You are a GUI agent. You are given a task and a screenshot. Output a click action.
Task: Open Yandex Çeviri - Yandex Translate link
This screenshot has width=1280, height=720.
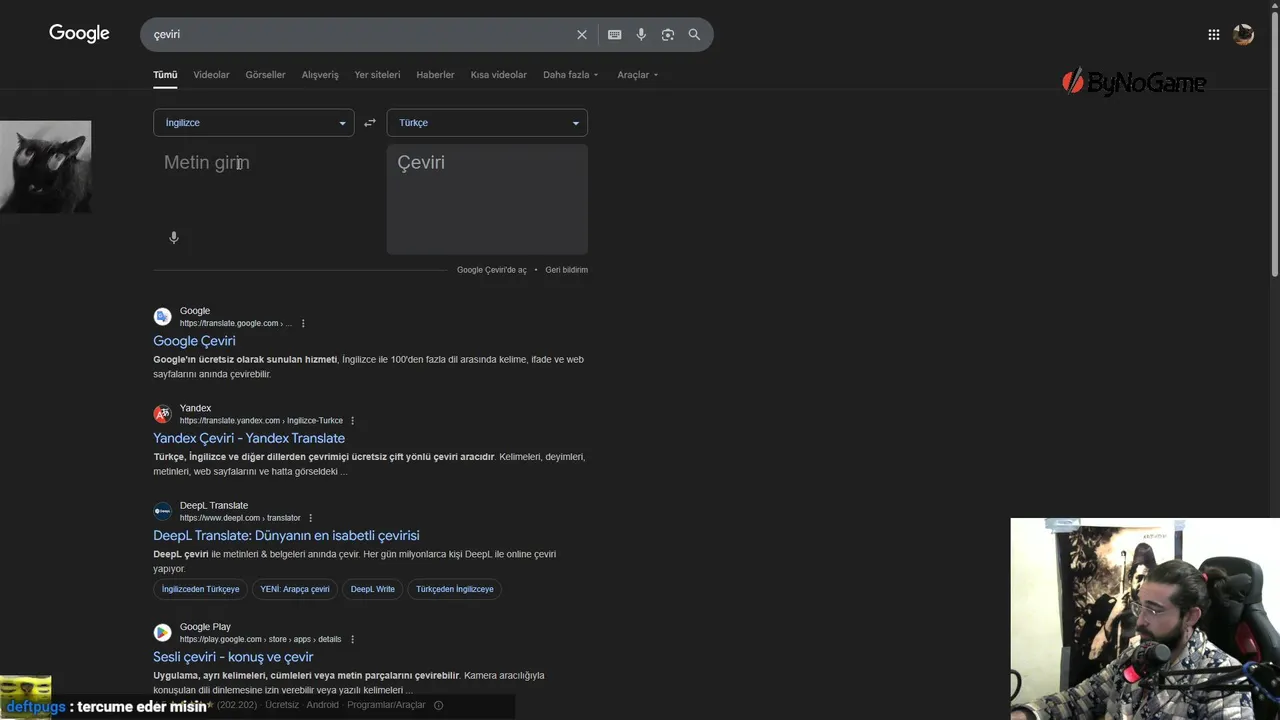(x=249, y=438)
